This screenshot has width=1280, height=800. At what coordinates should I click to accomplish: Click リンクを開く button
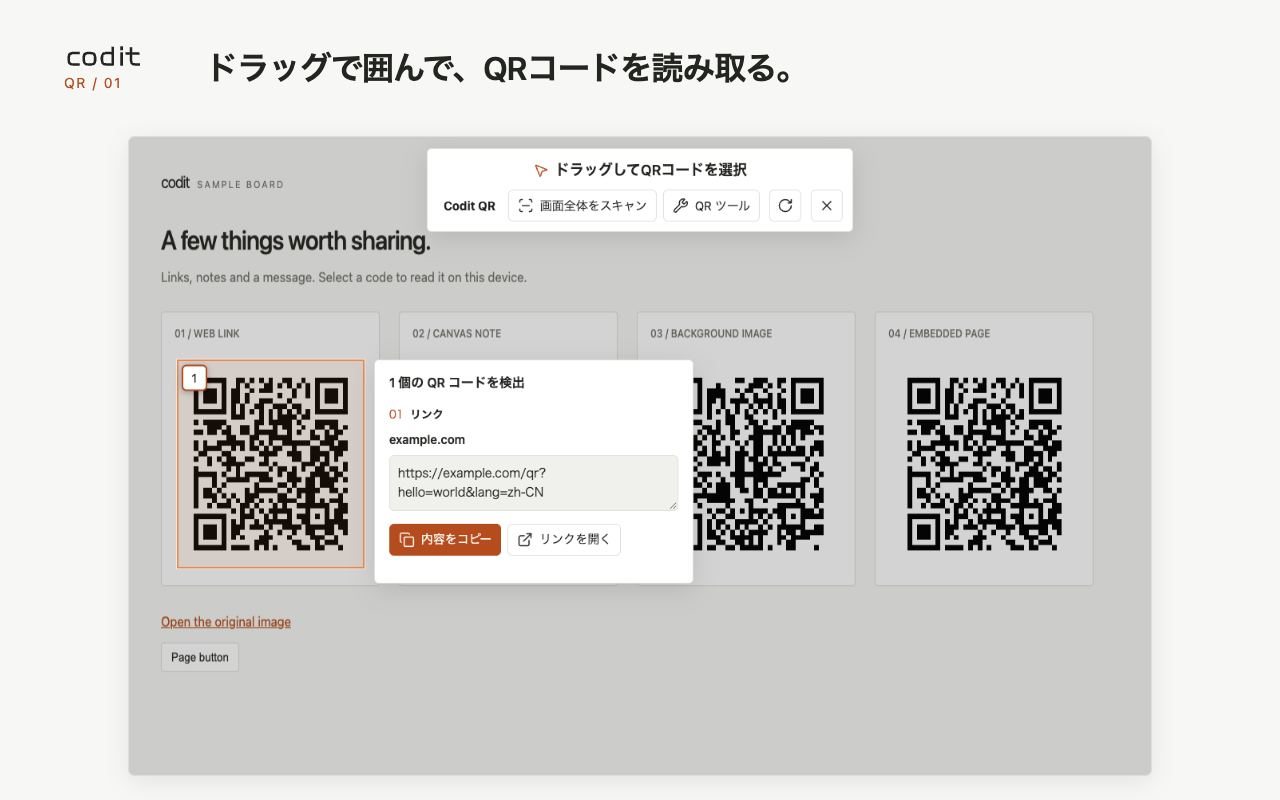click(x=564, y=539)
